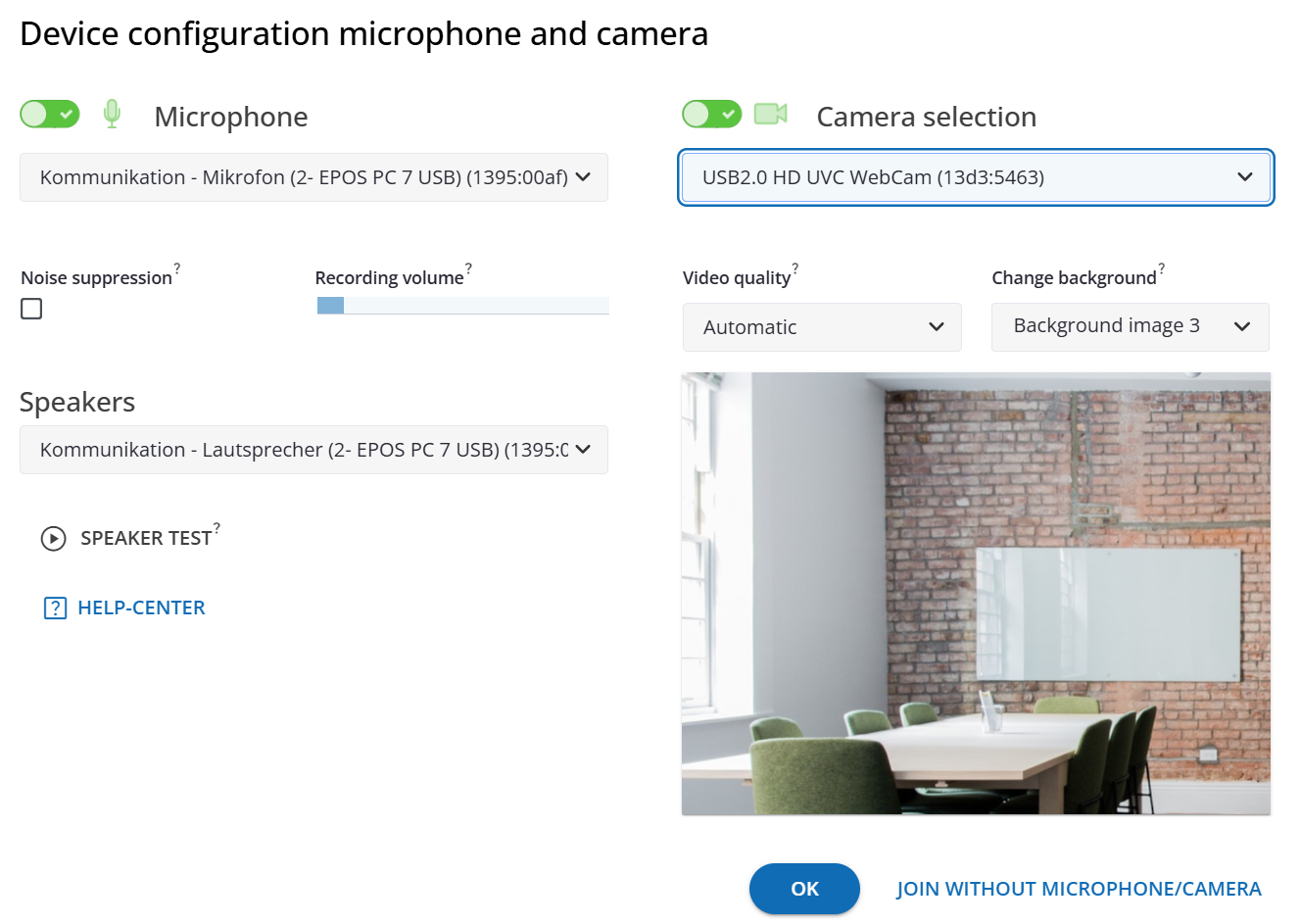The height and width of the screenshot is (924, 1300).
Task: Disable the camera toggle switch
Action: pos(712,115)
